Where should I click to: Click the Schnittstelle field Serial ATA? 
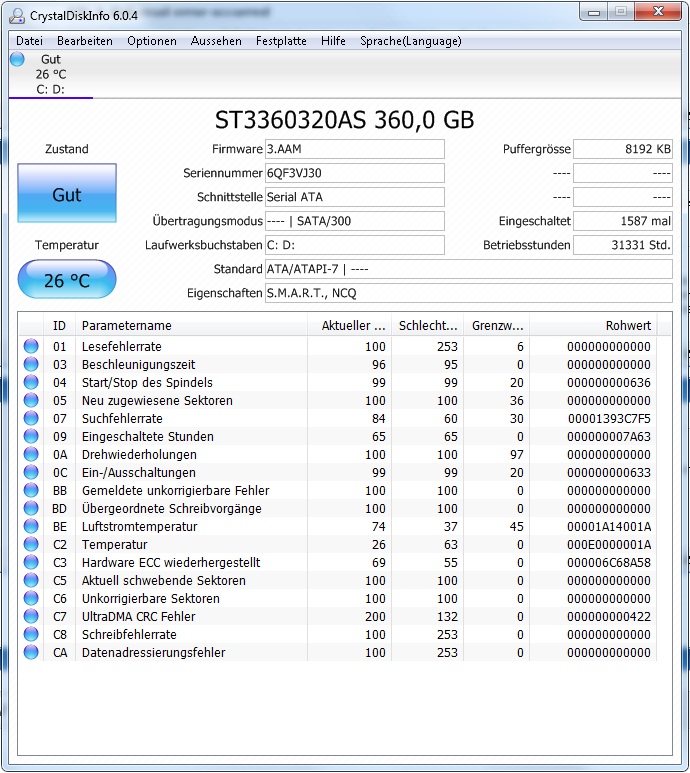click(x=355, y=197)
